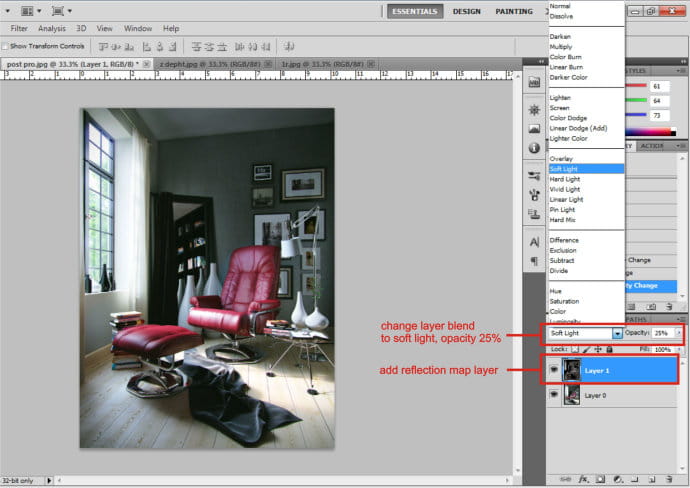Viewport: 690px width, 488px height.
Task: Open the Character panel icon
Action: click(534, 242)
